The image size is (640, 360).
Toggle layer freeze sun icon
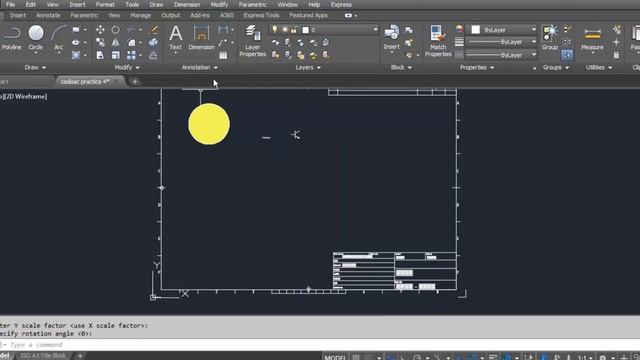click(x=284, y=30)
